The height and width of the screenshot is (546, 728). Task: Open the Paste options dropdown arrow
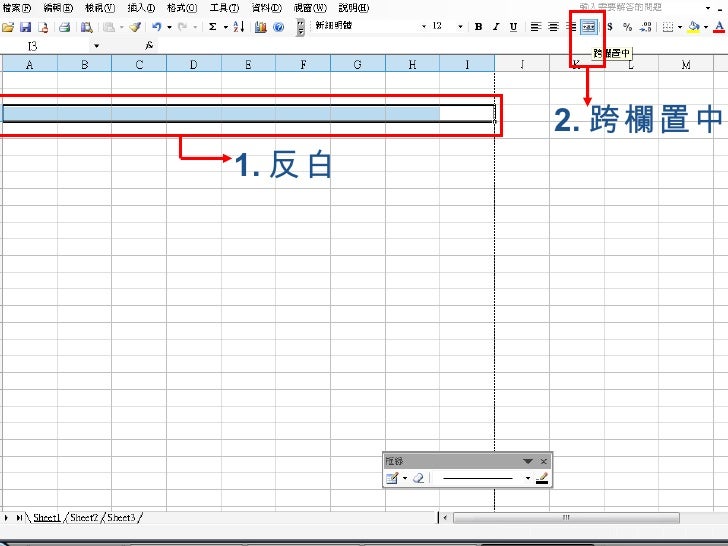(122, 27)
